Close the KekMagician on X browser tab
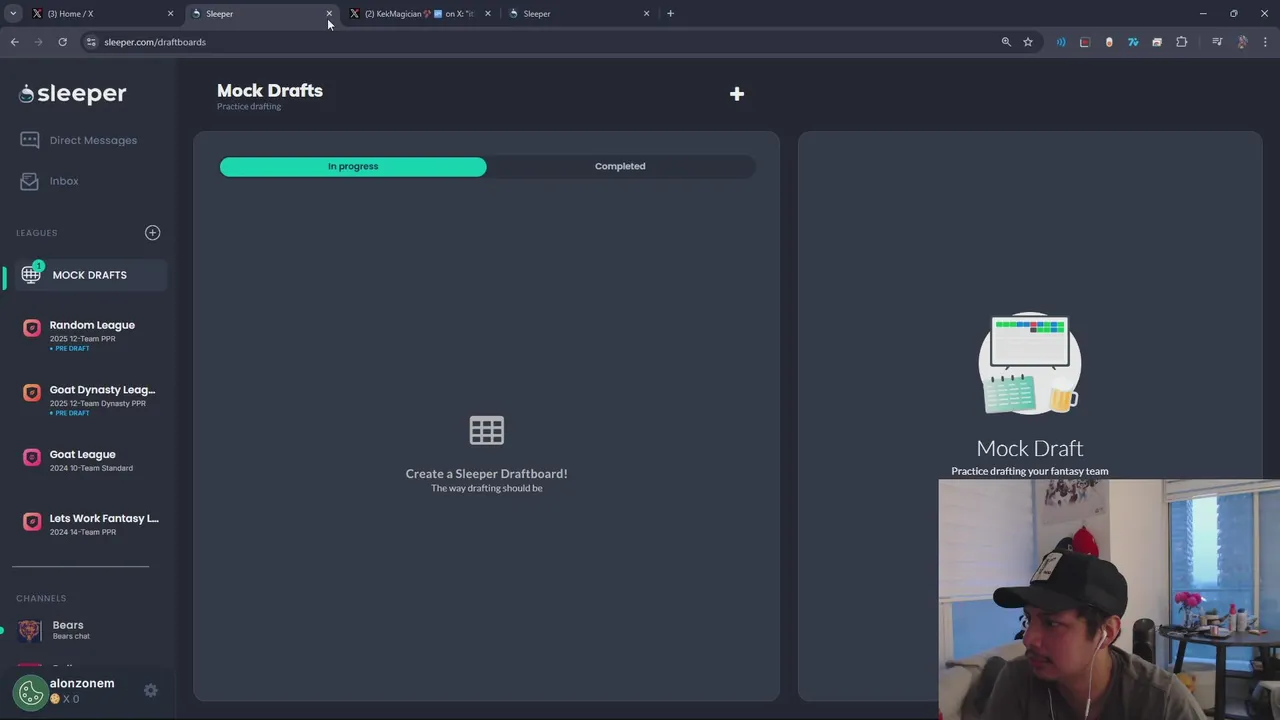 487,14
